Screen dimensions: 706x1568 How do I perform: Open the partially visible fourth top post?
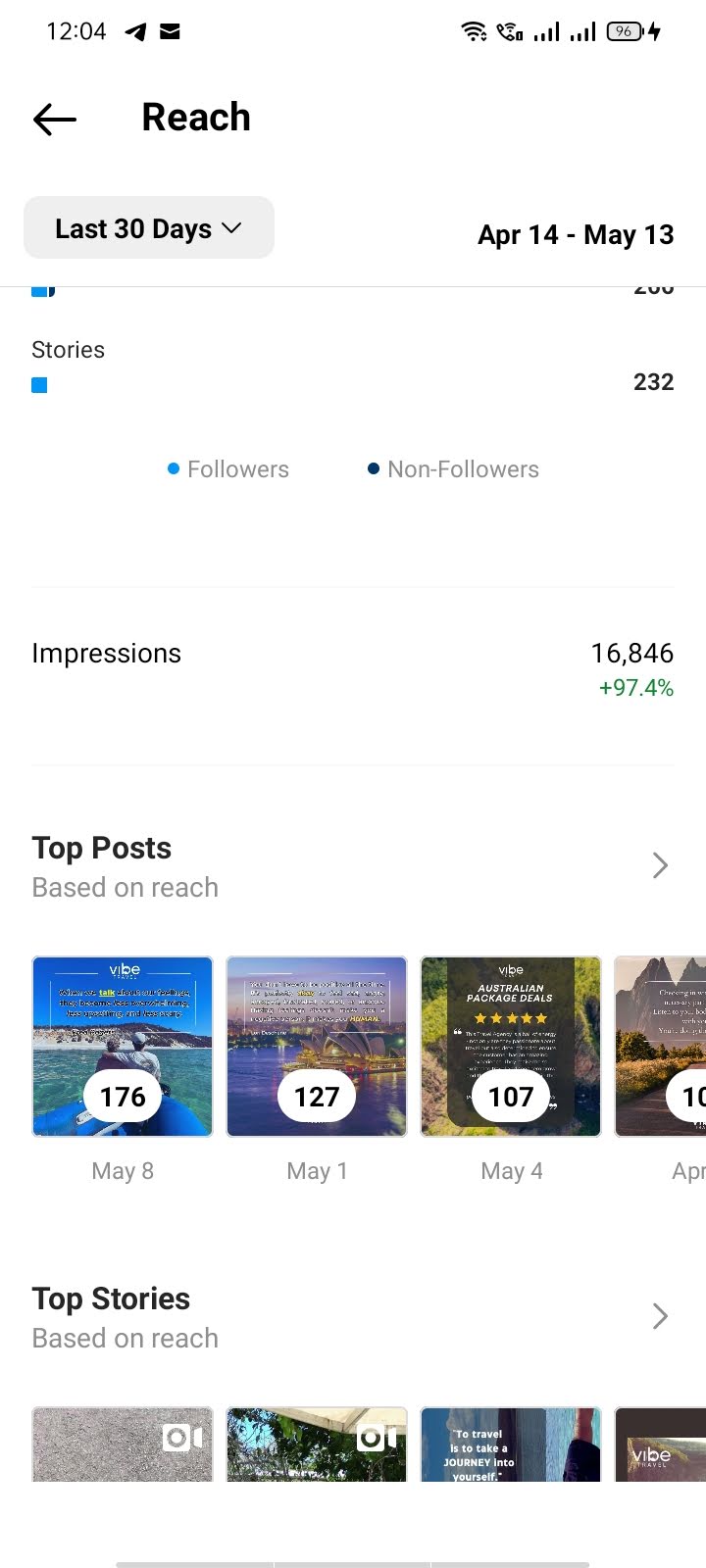[x=660, y=1047]
